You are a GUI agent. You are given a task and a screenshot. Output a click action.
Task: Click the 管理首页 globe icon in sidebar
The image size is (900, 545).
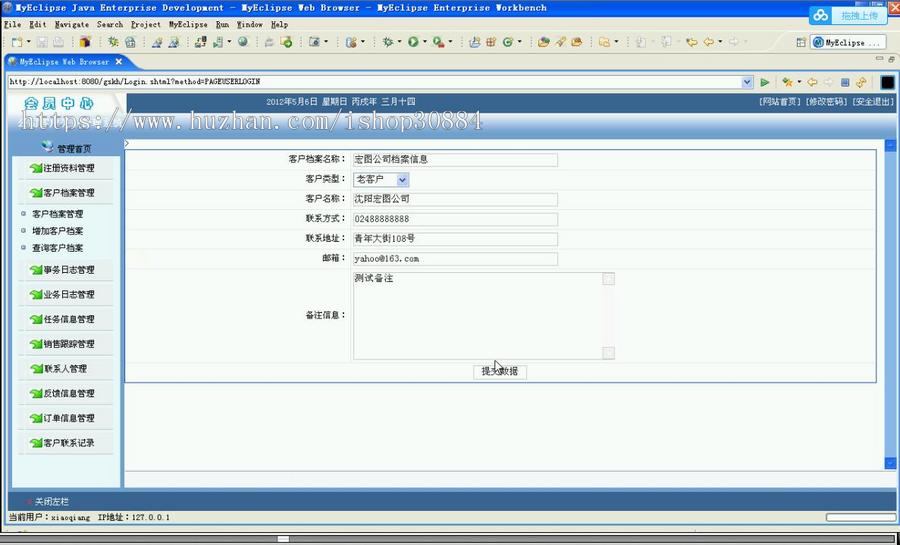click(48, 147)
